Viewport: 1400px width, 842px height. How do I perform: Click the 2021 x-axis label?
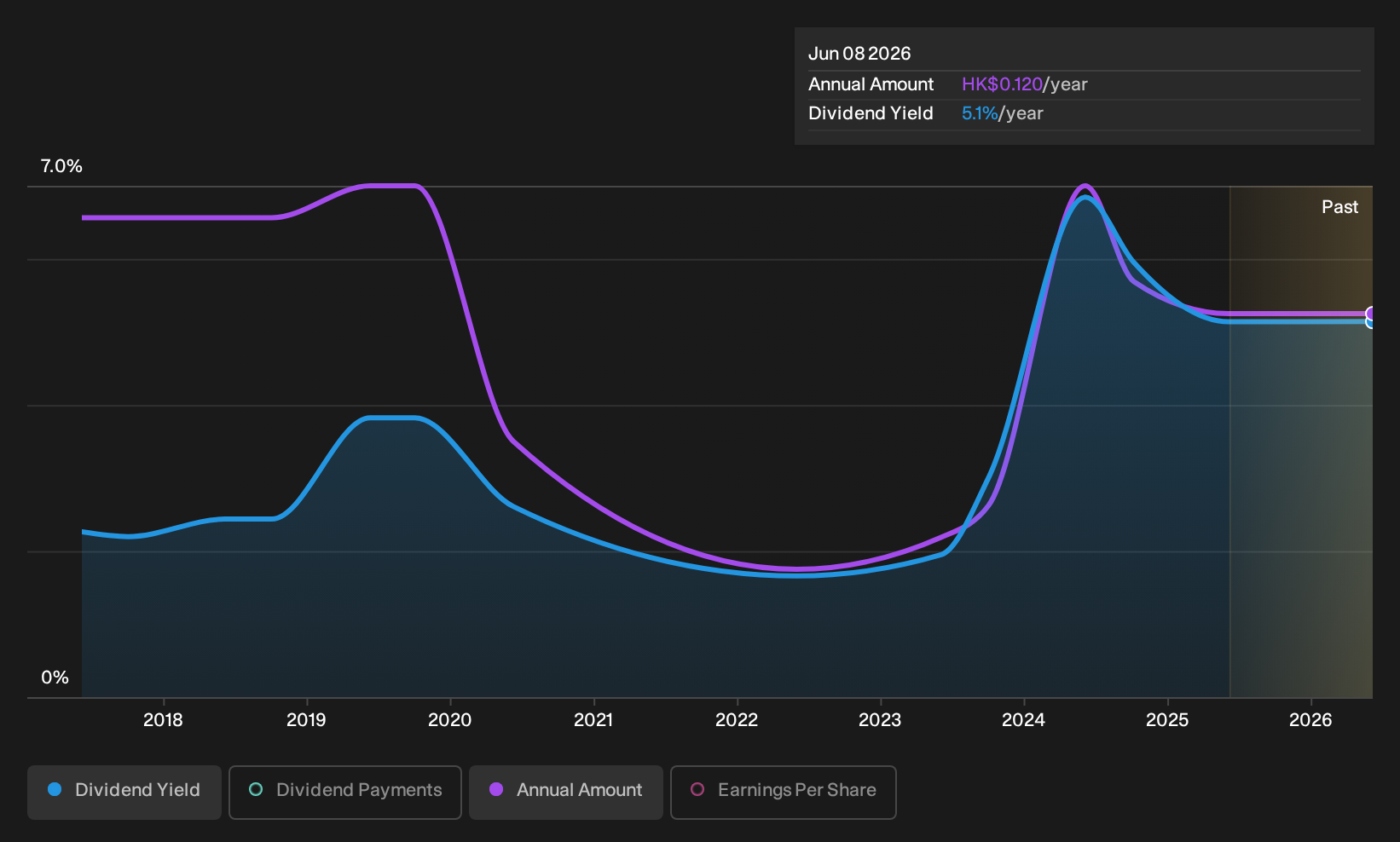point(593,720)
